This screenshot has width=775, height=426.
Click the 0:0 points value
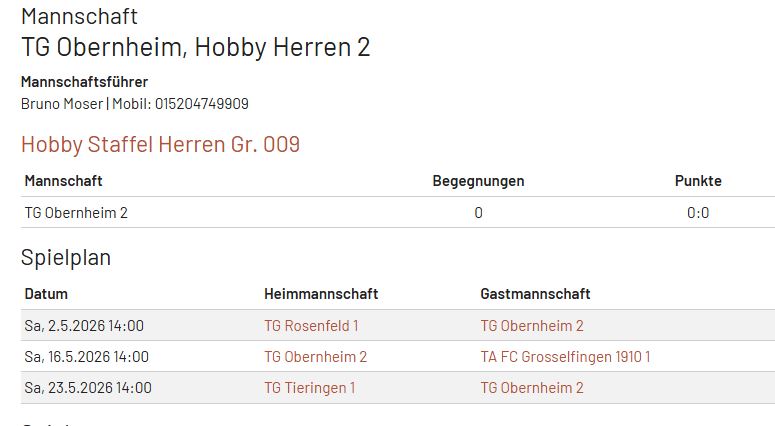pos(698,213)
